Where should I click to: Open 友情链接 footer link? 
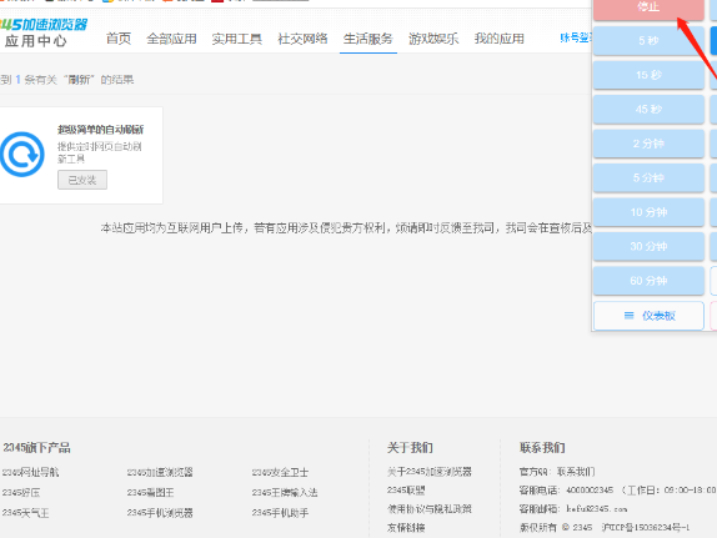pyautogui.click(x=406, y=527)
